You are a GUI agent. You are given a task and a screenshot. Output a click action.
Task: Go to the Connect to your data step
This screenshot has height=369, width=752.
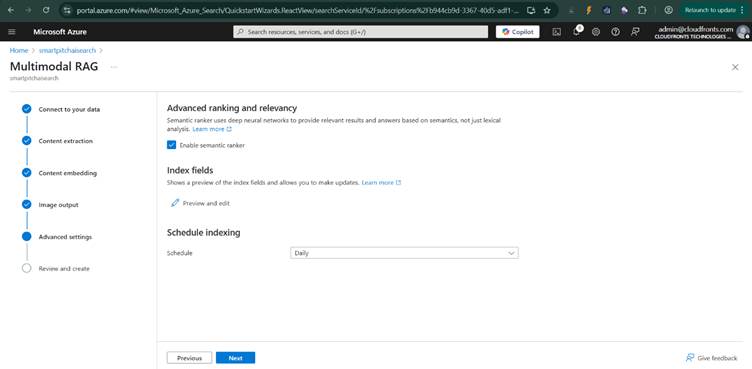69,109
